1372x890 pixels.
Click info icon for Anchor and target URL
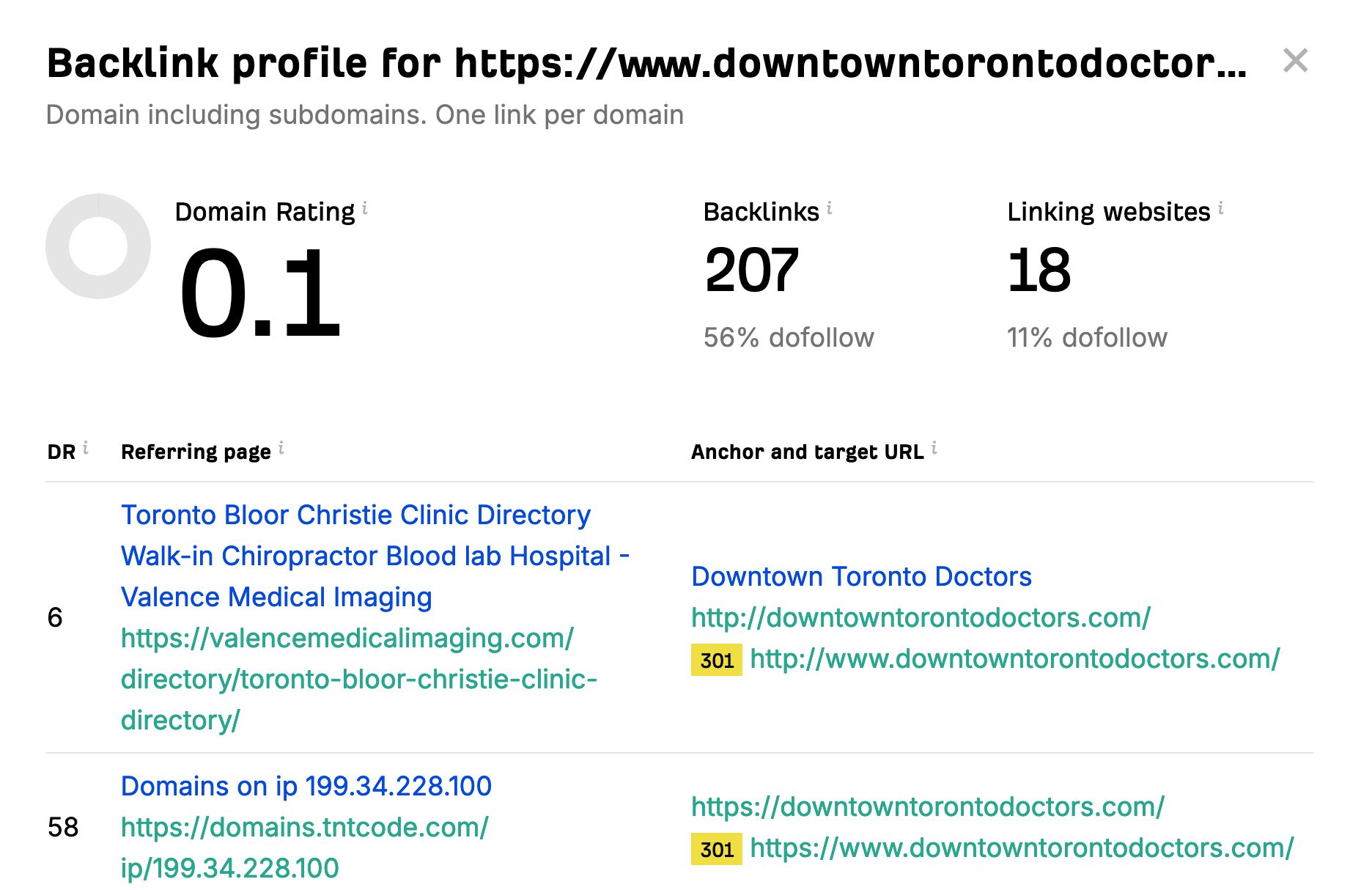pyautogui.click(x=934, y=448)
